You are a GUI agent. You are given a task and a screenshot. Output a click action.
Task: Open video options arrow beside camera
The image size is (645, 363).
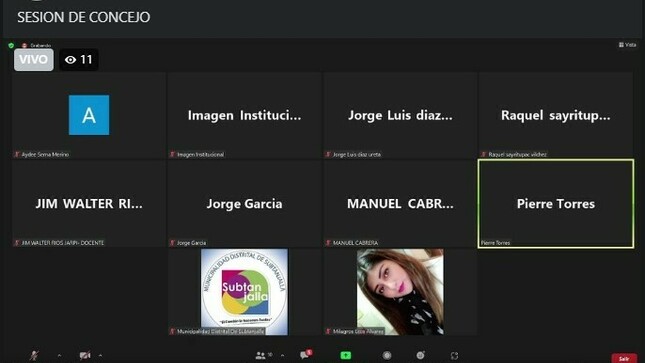(100, 355)
